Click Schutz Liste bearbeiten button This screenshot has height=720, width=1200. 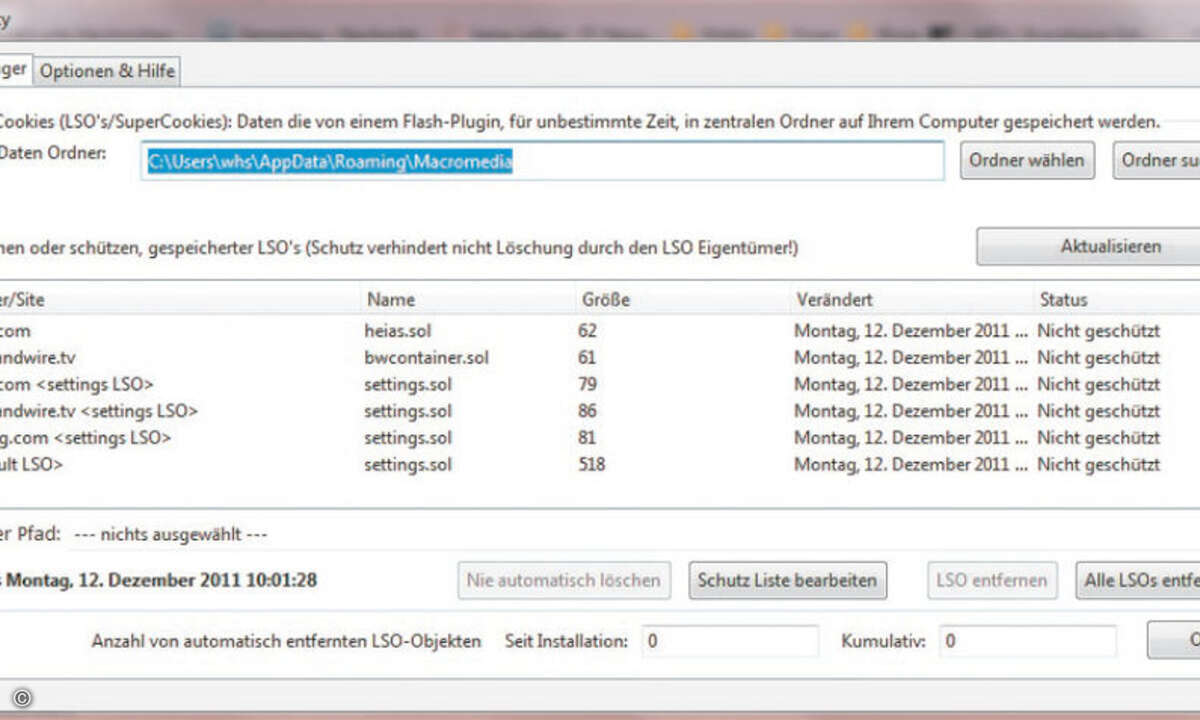787,580
